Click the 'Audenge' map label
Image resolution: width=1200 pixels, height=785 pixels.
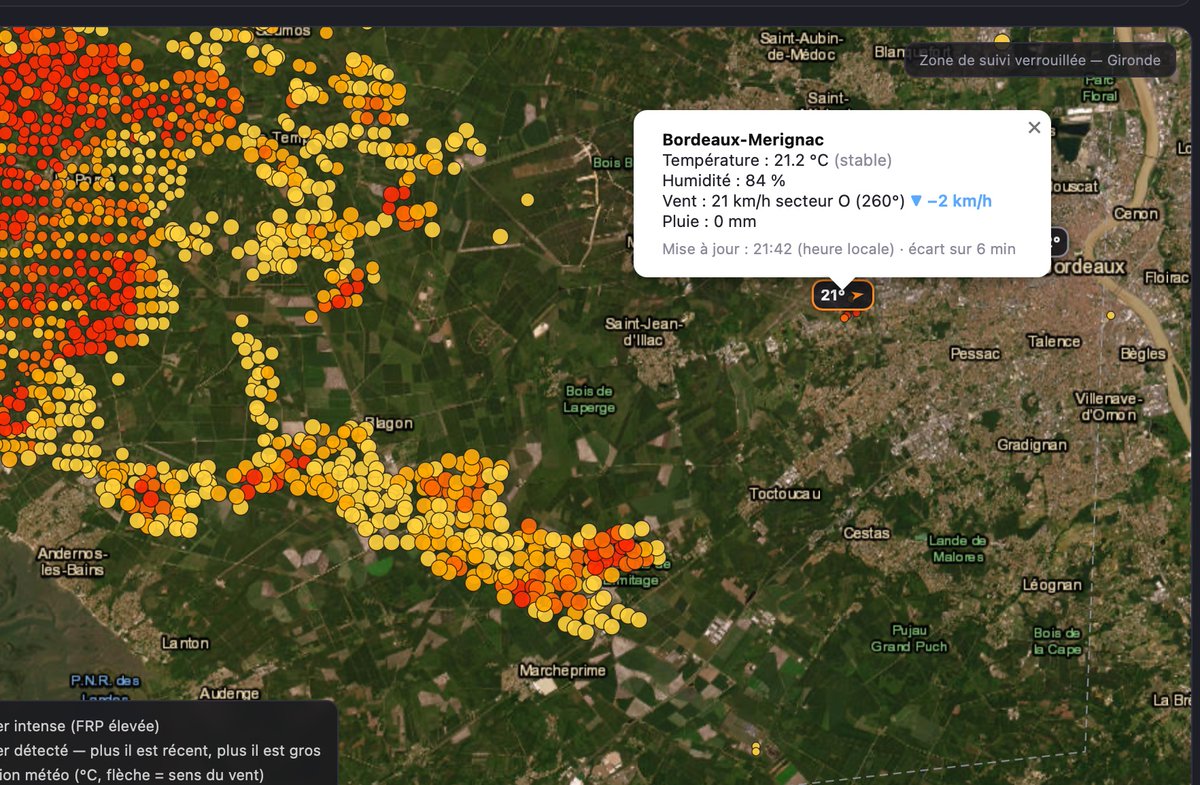(x=229, y=693)
